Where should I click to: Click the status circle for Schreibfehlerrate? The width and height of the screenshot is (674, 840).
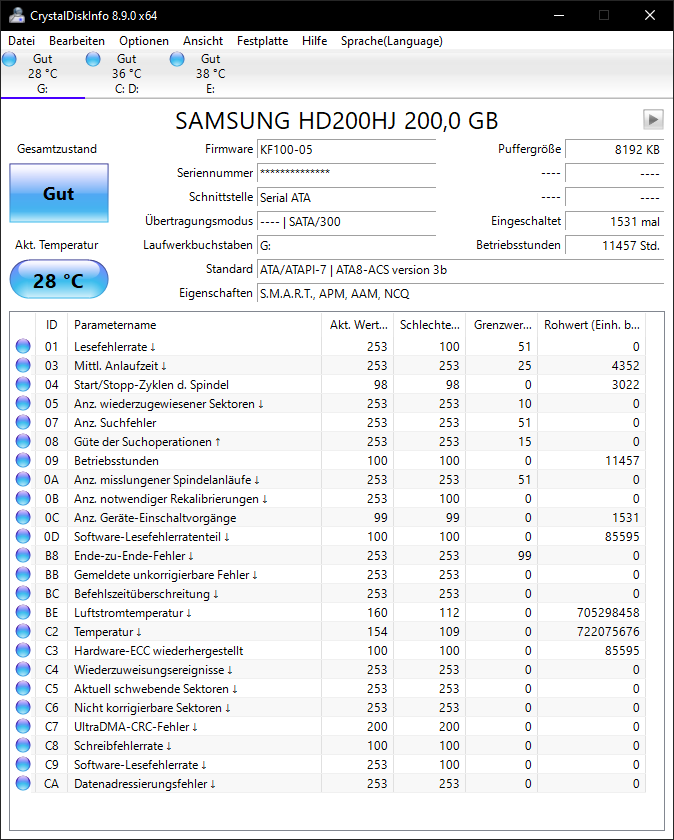23,746
